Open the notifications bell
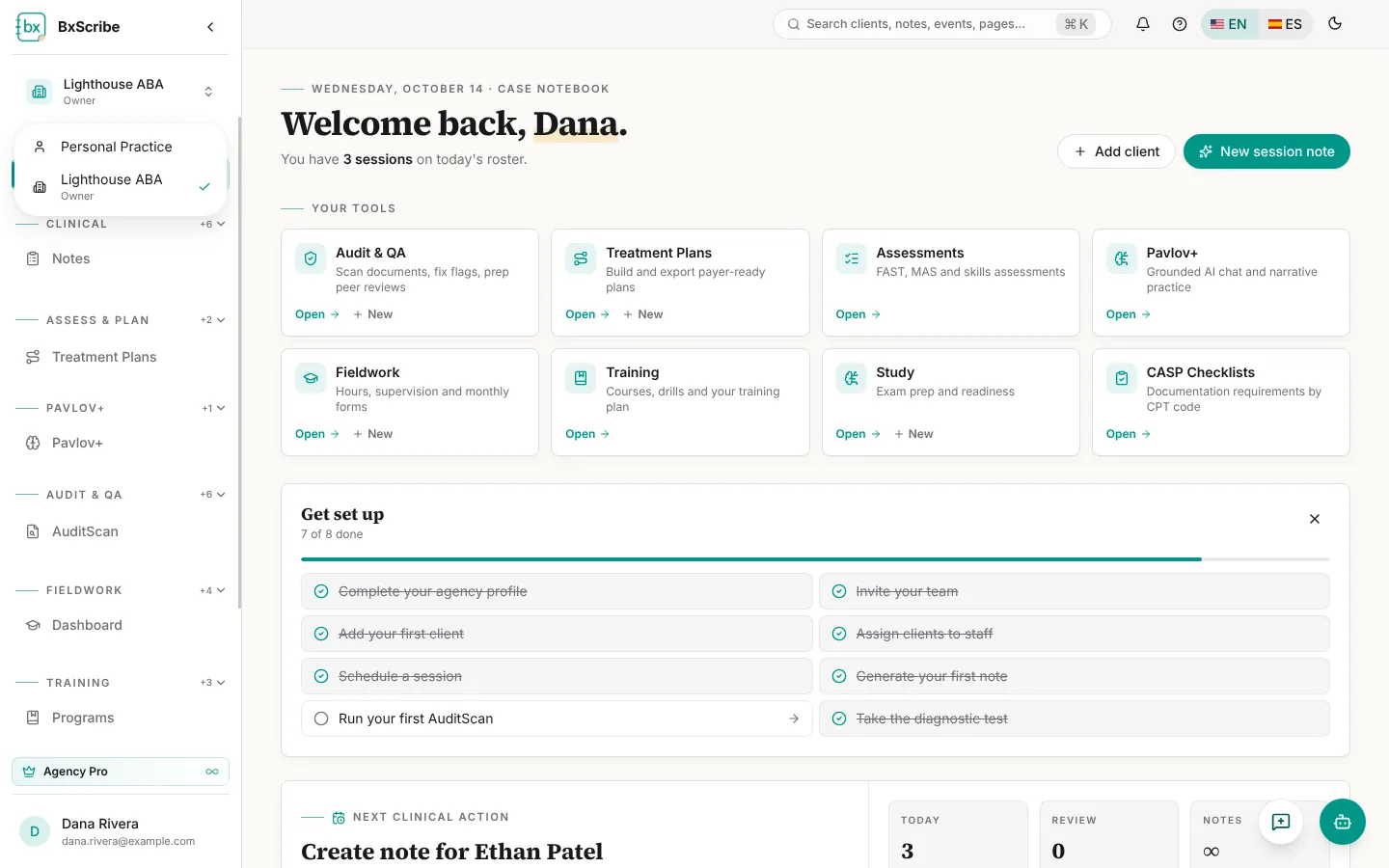 (1143, 24)
